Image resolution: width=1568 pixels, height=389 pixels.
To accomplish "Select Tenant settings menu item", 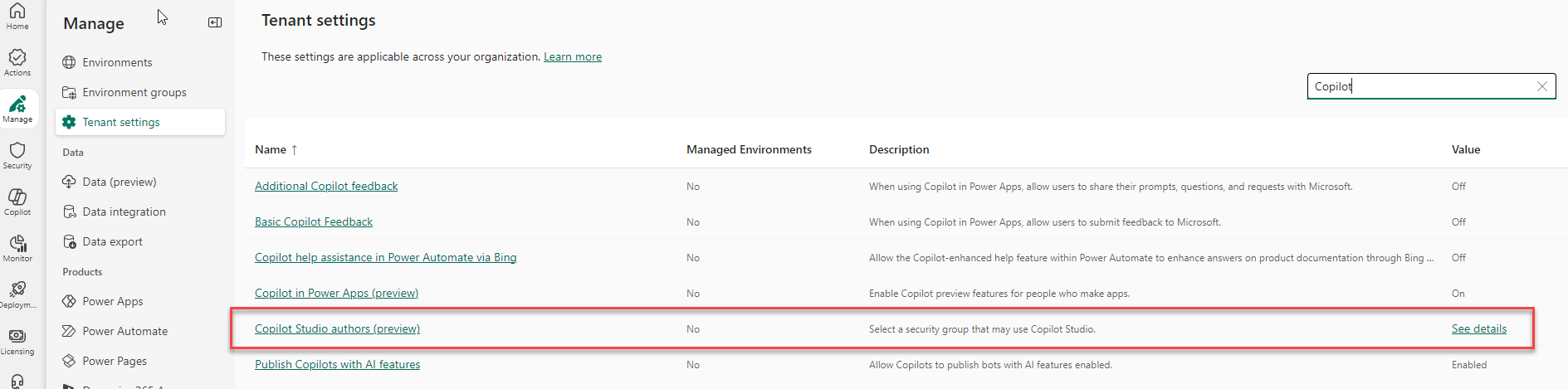I will (140, 122).
